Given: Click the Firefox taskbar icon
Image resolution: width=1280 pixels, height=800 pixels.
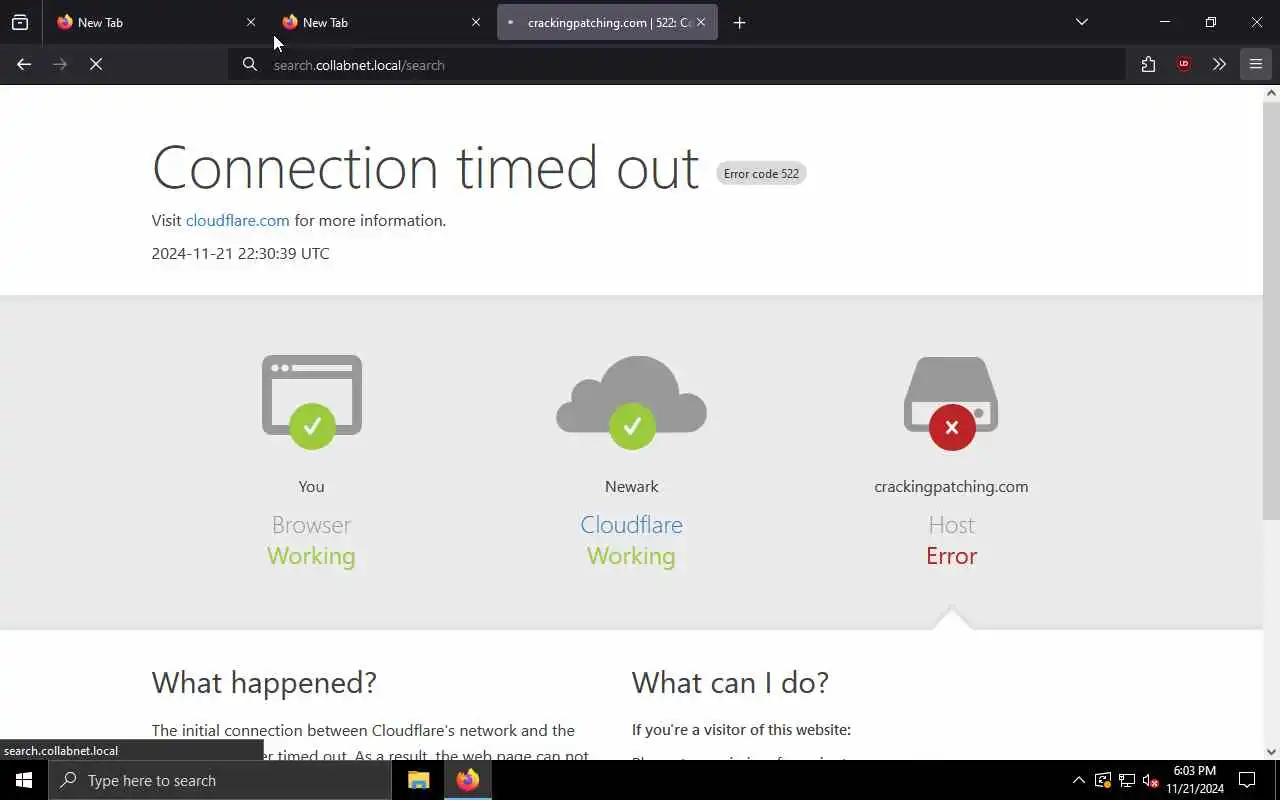Looking at the screenshot, I should point(468,780).
